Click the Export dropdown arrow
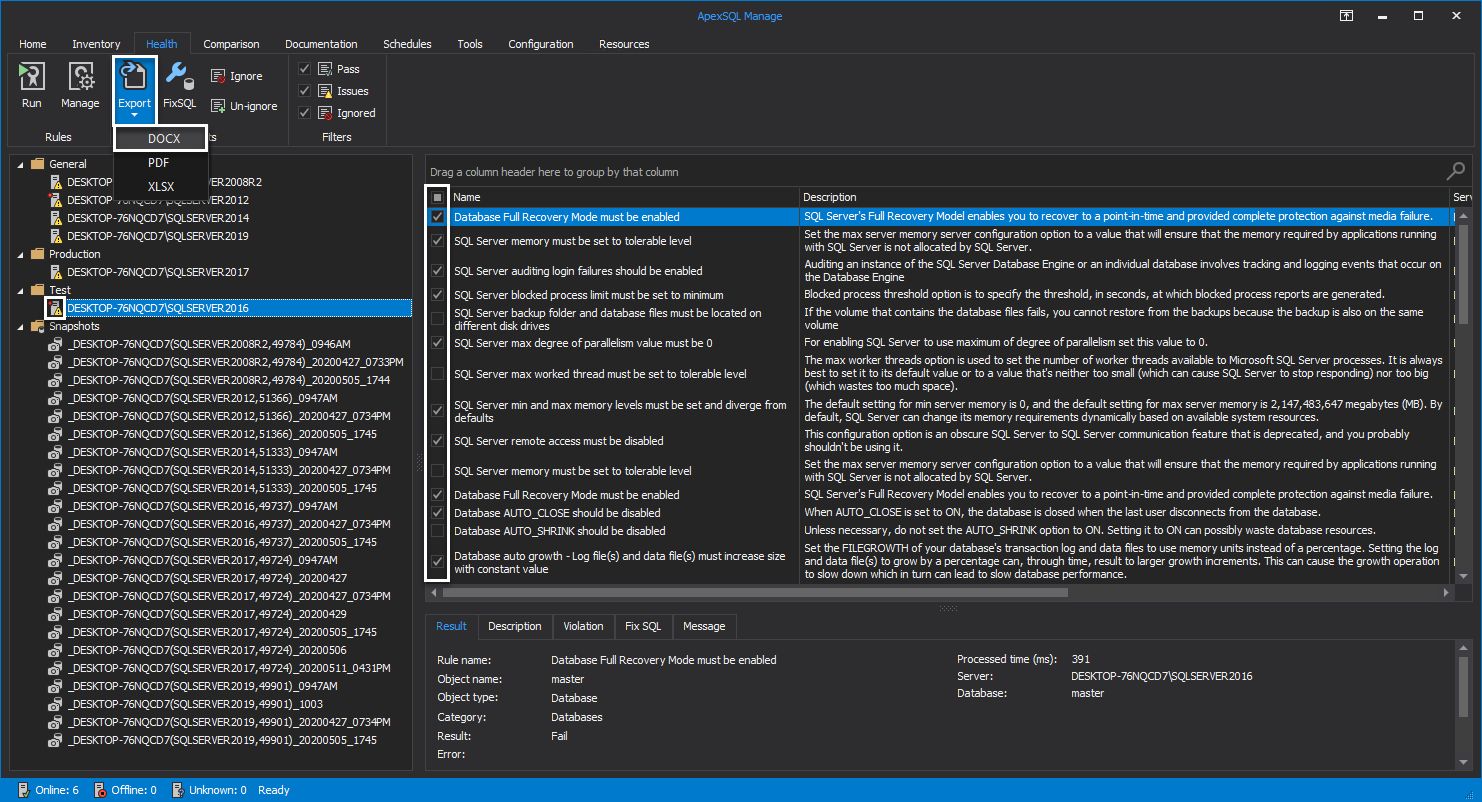Screen dimensions: 1482x802 [134, 115]
